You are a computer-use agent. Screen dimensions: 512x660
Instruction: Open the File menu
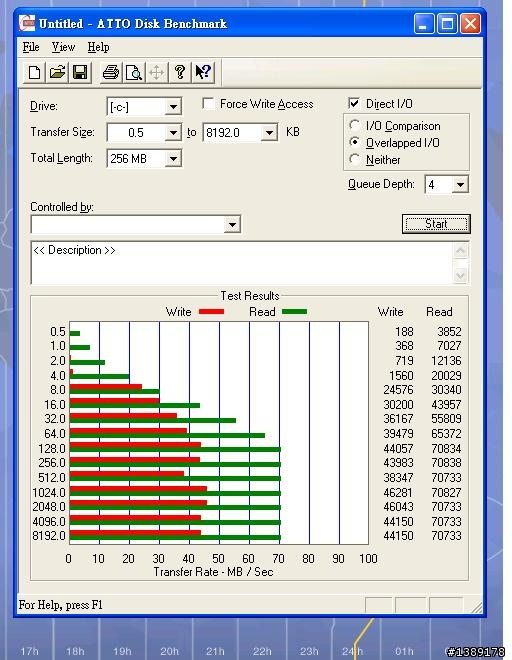[x=31, y=47]
